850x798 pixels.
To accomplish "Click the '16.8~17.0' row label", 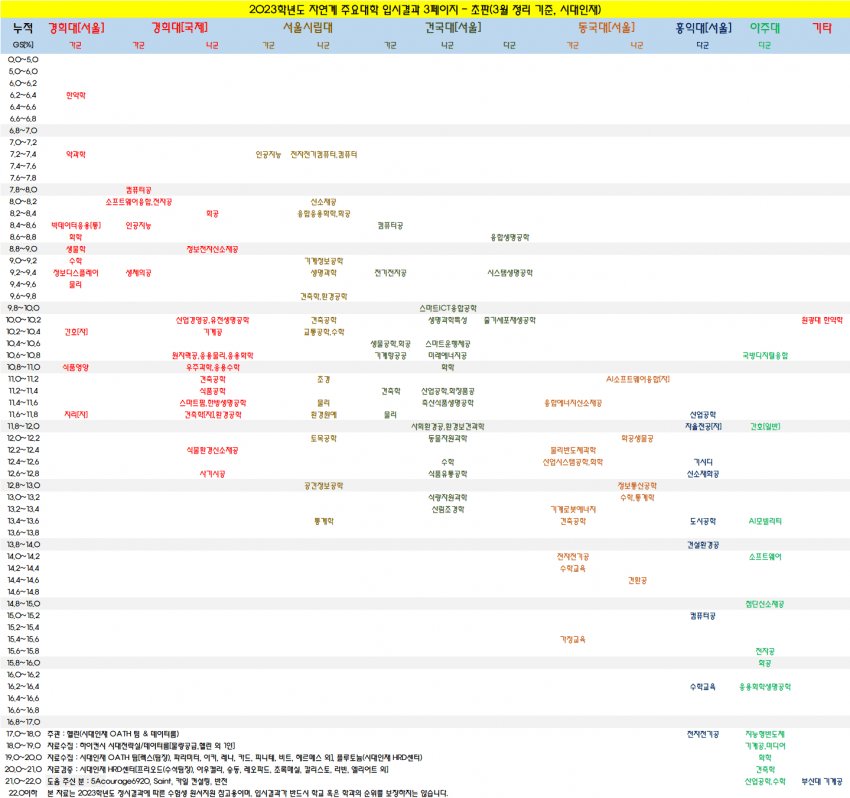I will click(x=23, y=722).
